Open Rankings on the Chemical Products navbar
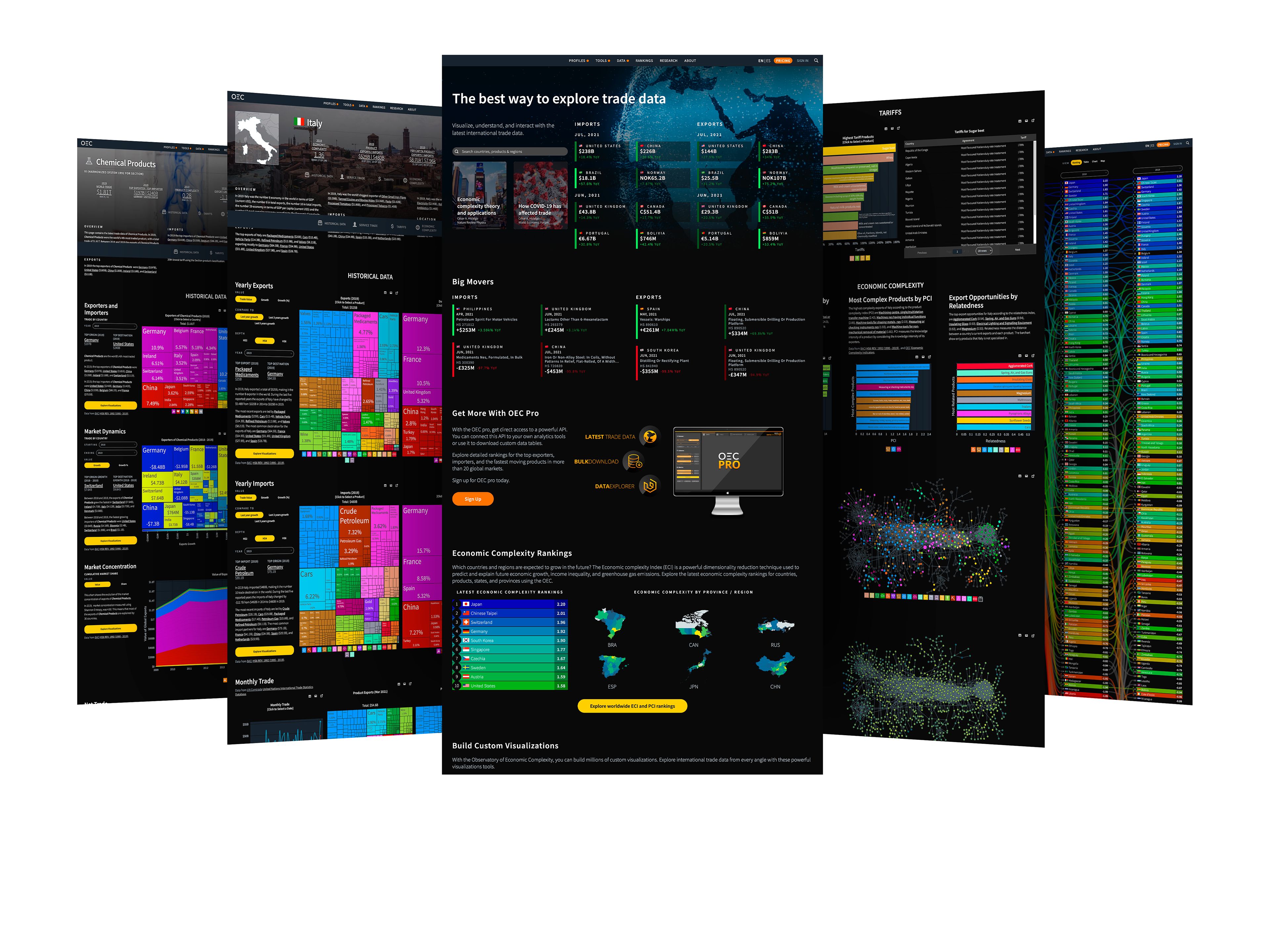 point(214,149)
